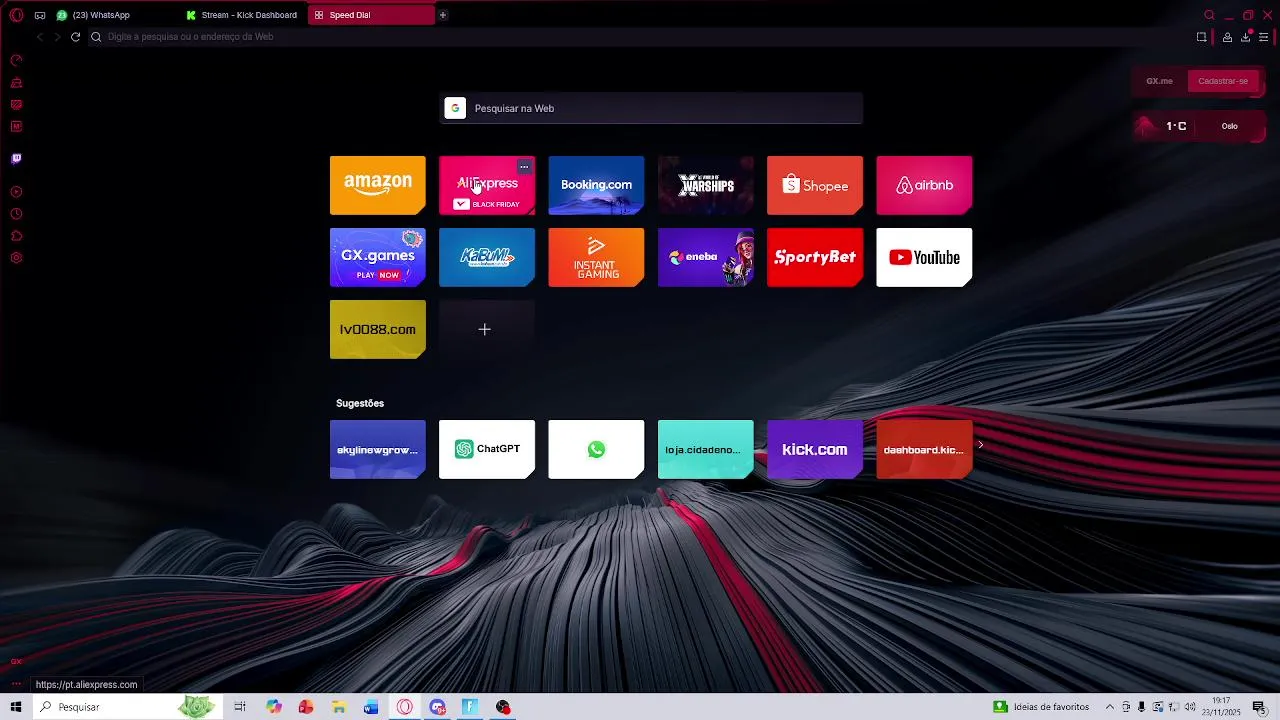Open AliExpress tile three-dots menu
This screenshot has height=720, width=1280.
coord(524,167)
